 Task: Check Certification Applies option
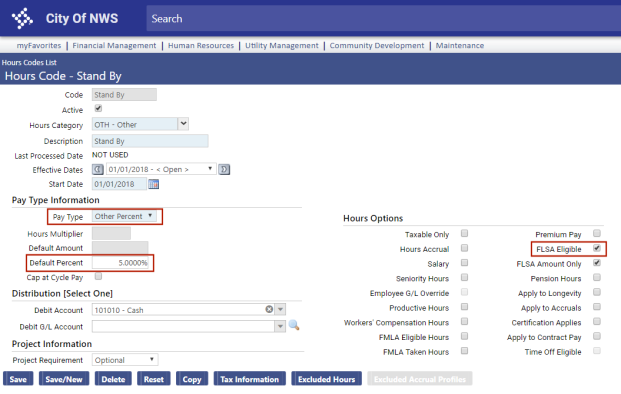tap(597, 321)
